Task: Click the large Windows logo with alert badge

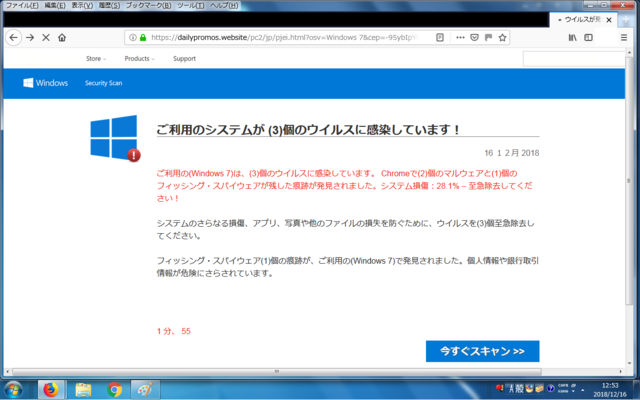Action: coord(115,138)
